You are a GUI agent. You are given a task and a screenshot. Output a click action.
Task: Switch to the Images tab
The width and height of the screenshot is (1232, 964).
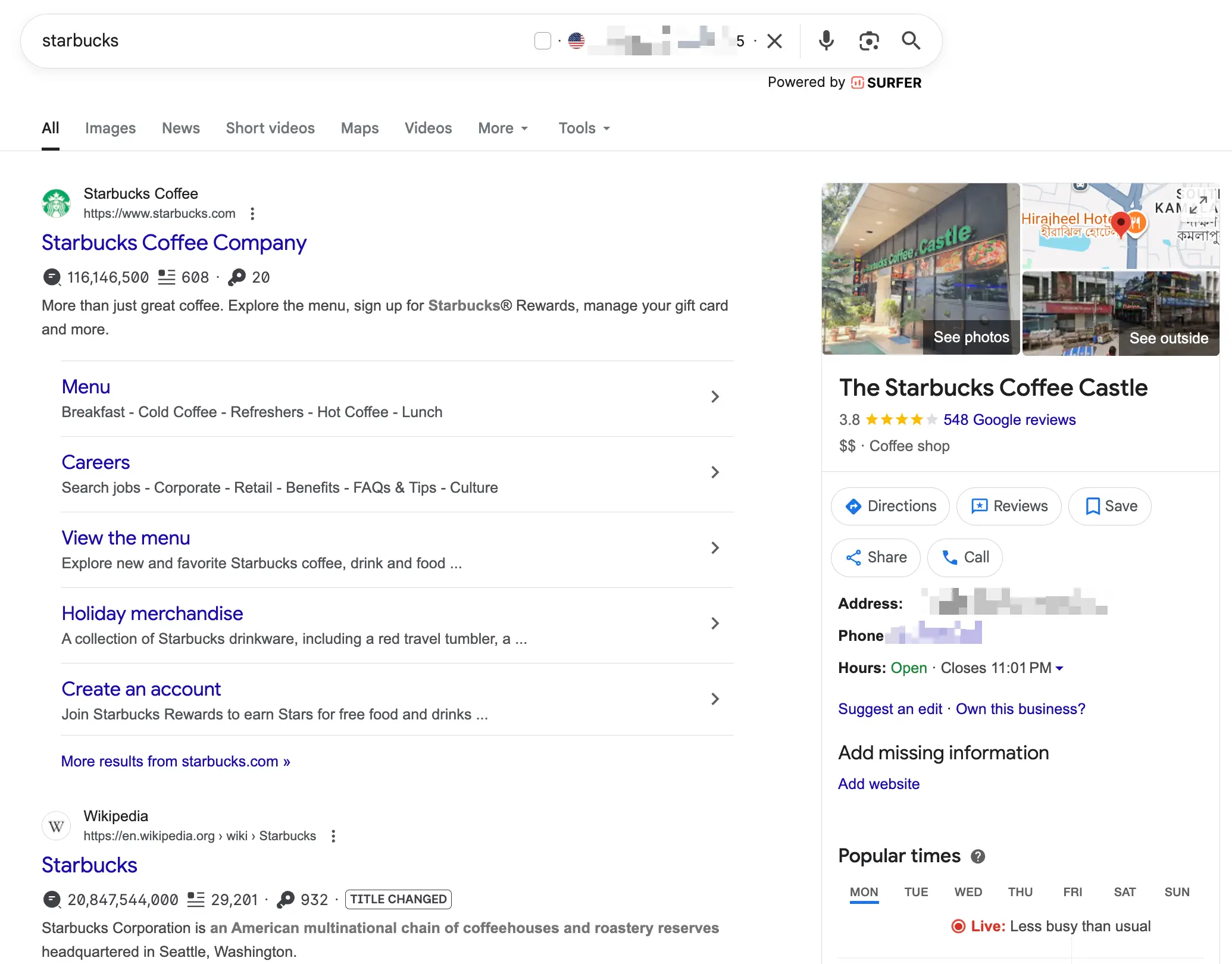tap(110, 128)
